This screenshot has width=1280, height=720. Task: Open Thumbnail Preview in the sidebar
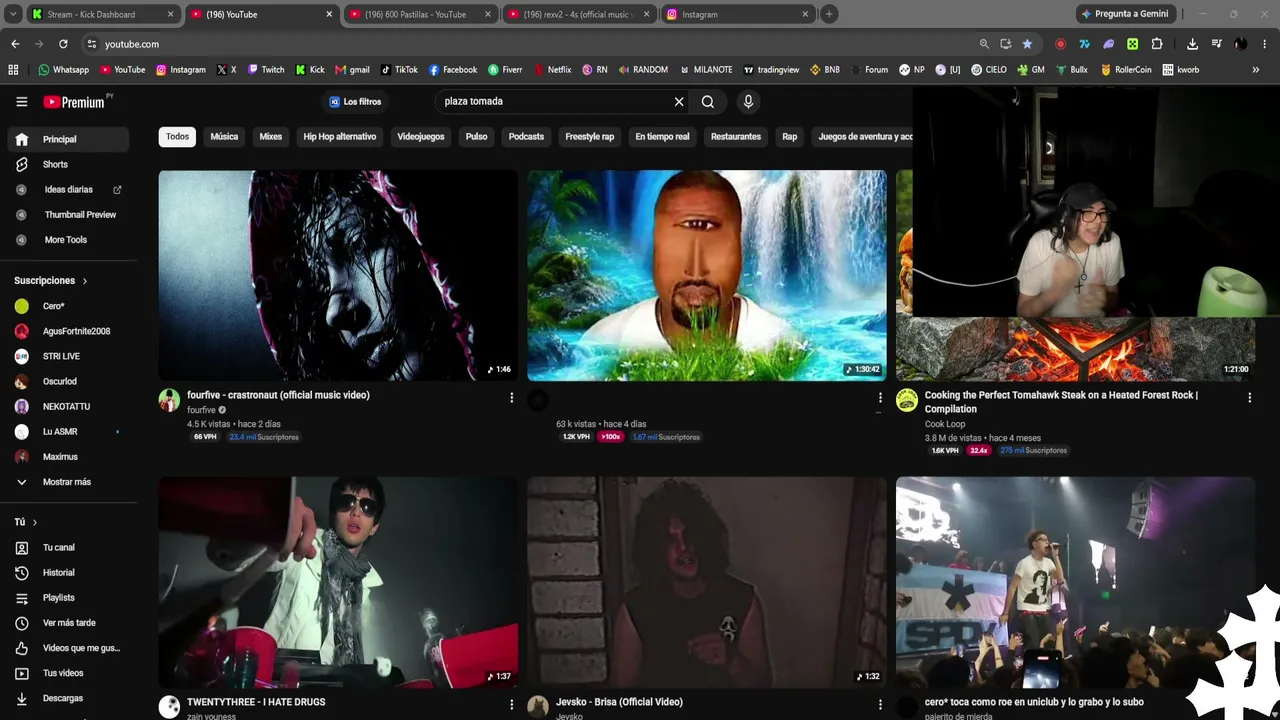70,214
